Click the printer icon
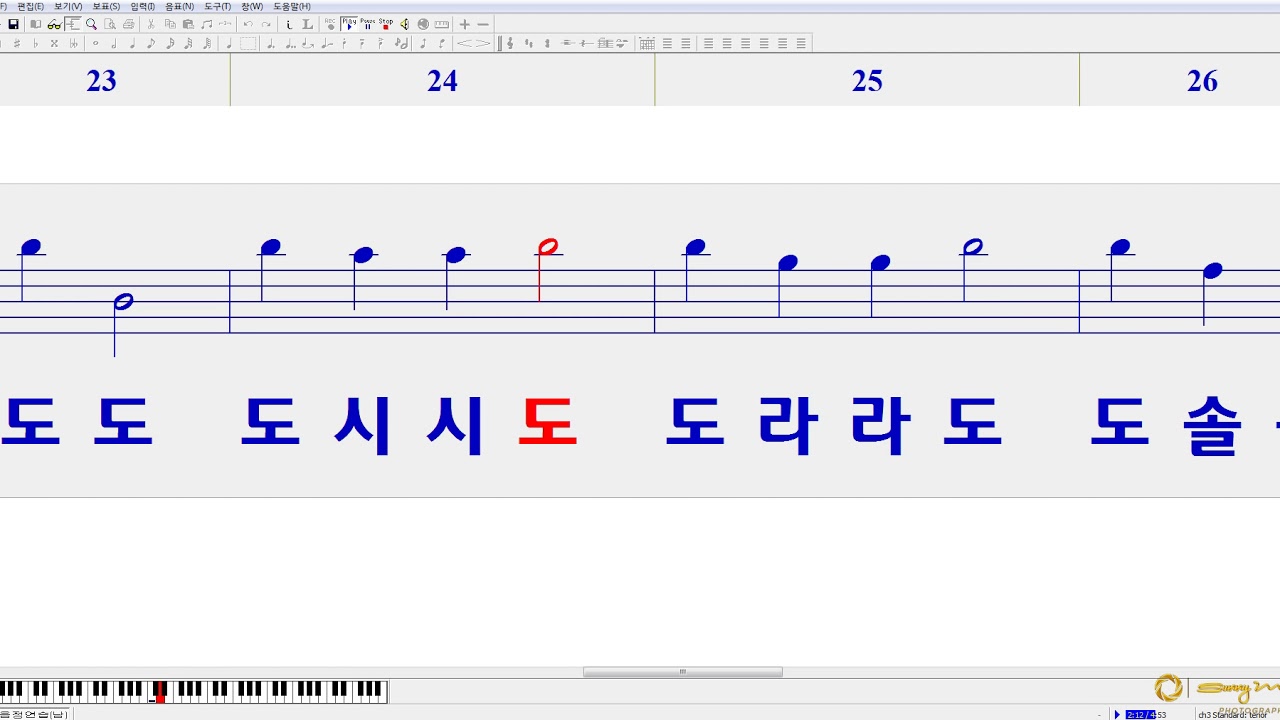Image resolution: width=1280 pixels, height=720 pixels. point(129,24)
